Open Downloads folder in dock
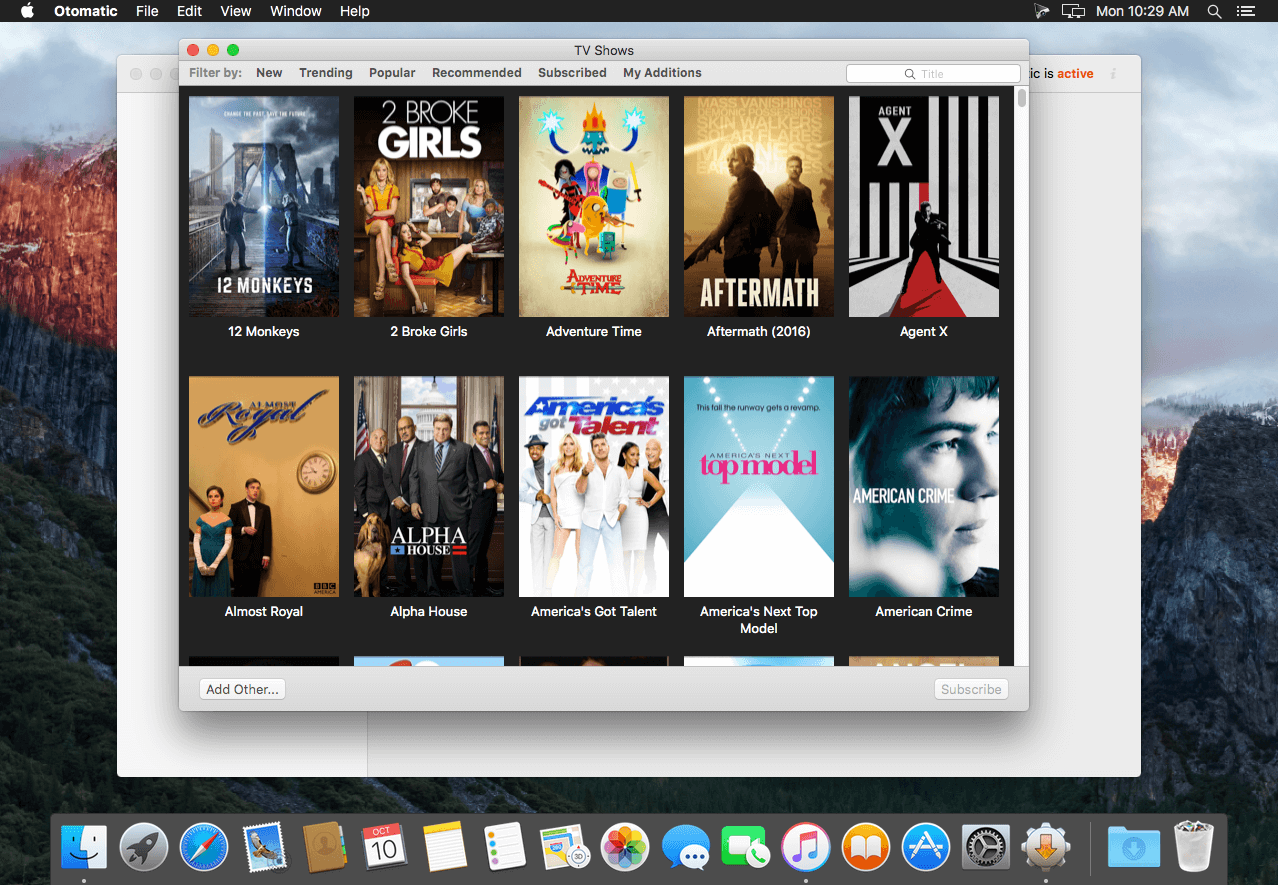Screen dimensions: 1278x885 [x=1134, y=847]
